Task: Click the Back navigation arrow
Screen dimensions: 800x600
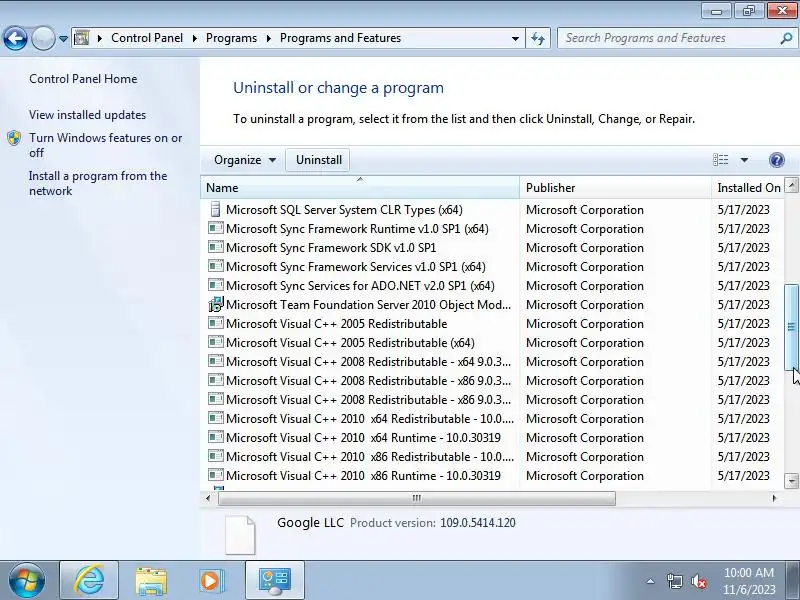Action: click(15, 38)
